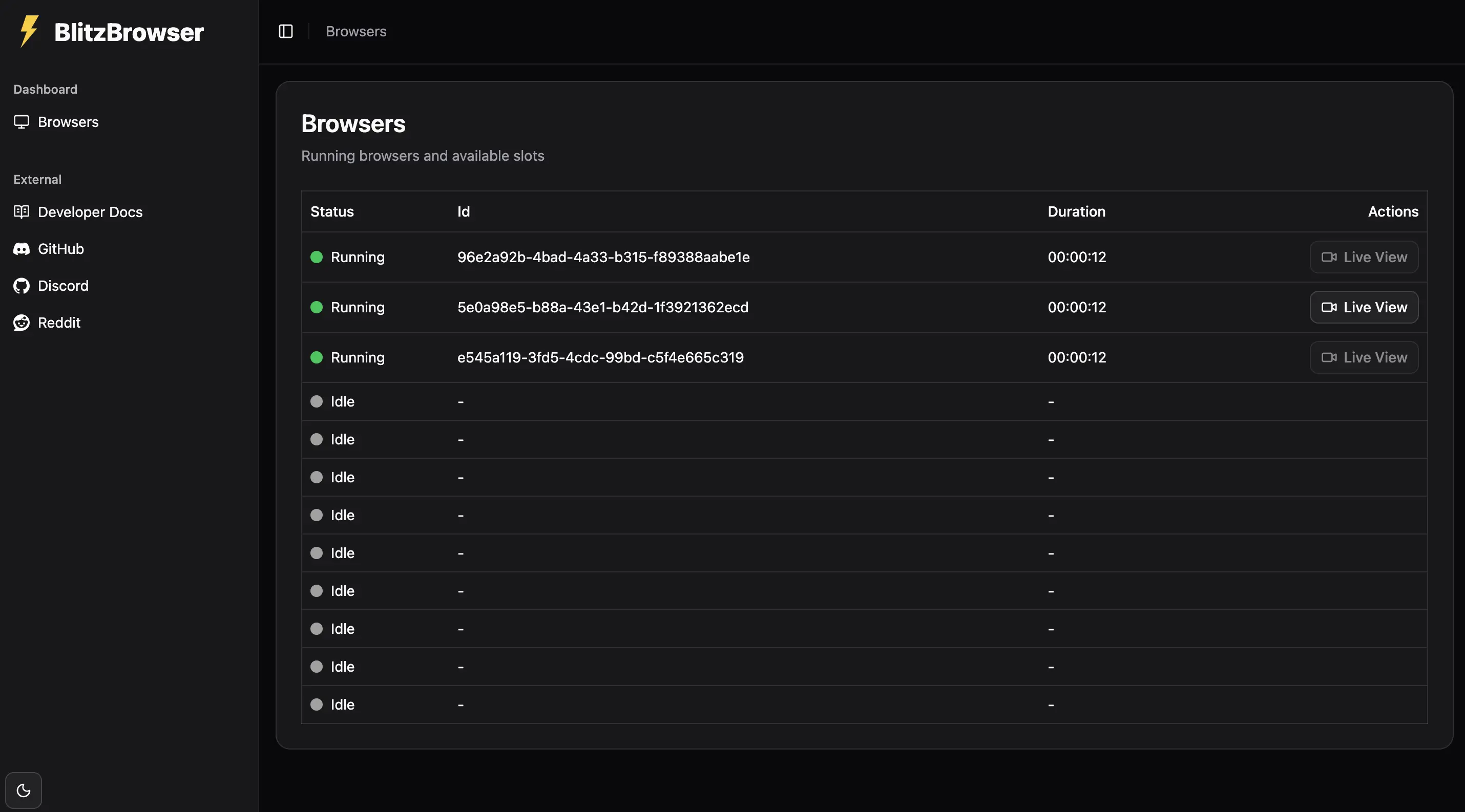The height and width of the screenshot is (812, 1465).
Task: Select the Browsers monitor icon in sidebar
Action: [x=21, y=122]
